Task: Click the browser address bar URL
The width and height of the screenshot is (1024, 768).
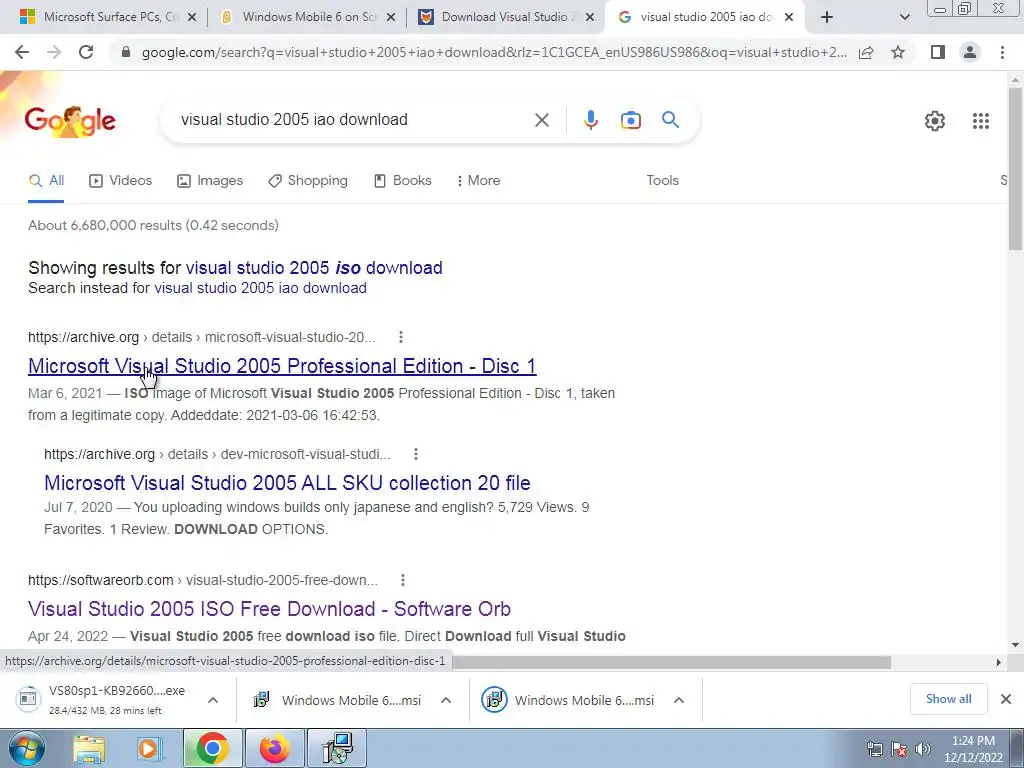Action: click(x=494, y=52)
